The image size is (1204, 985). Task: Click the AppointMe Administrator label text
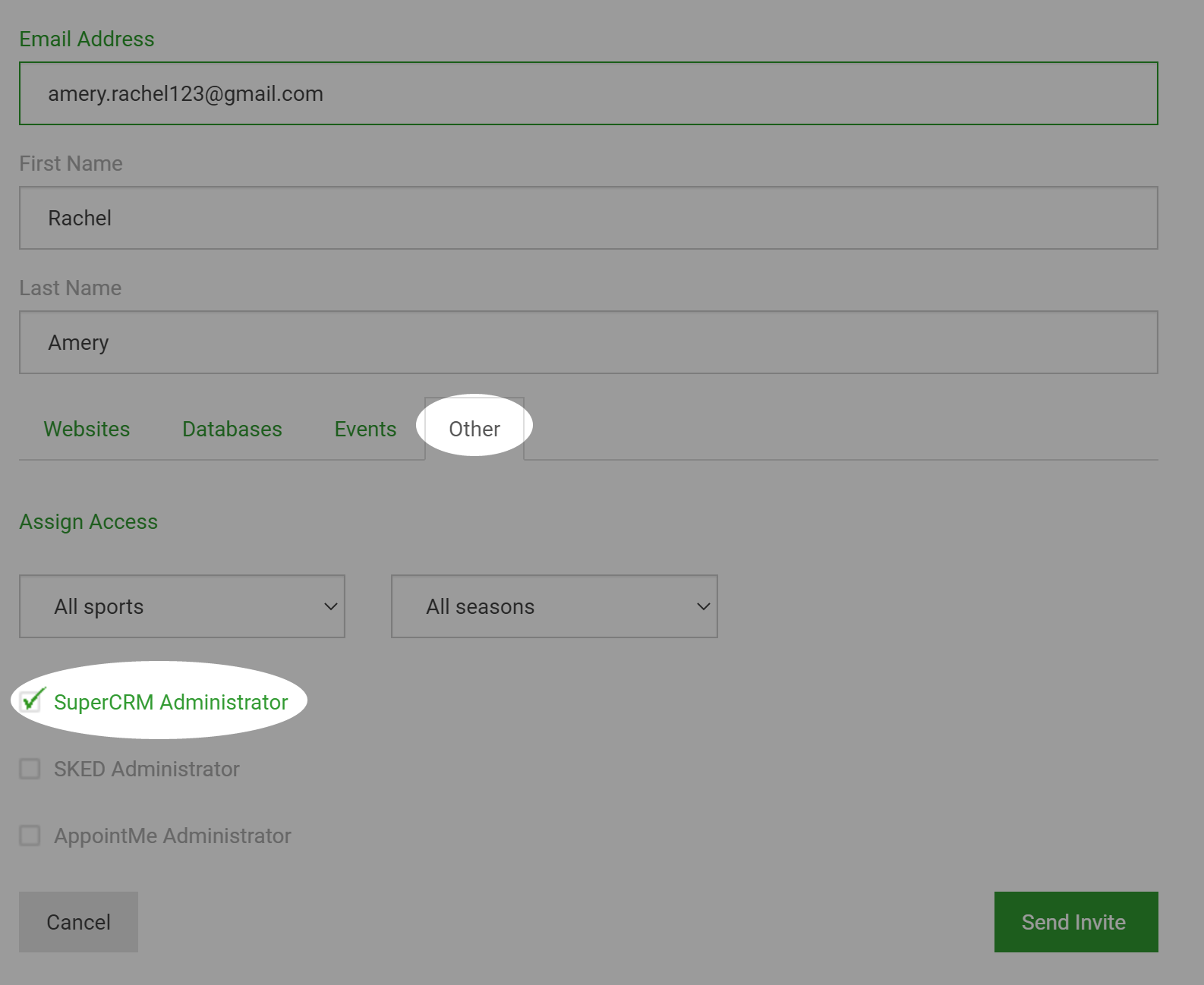tap(172, 836)
